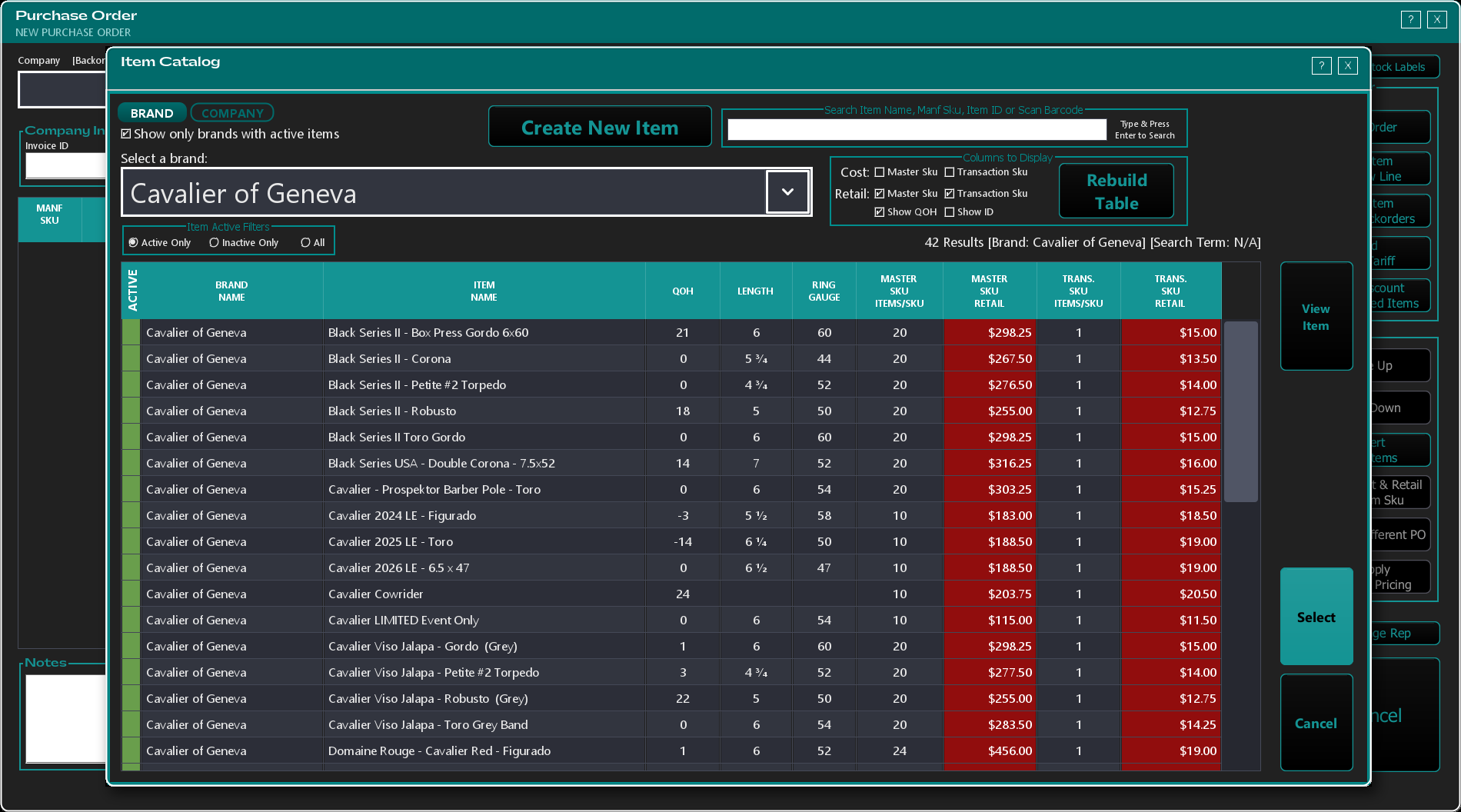Click green active marker for Box Press Gordo
Viewport: 1461px width, 812px height.
[x=131, y=332]
